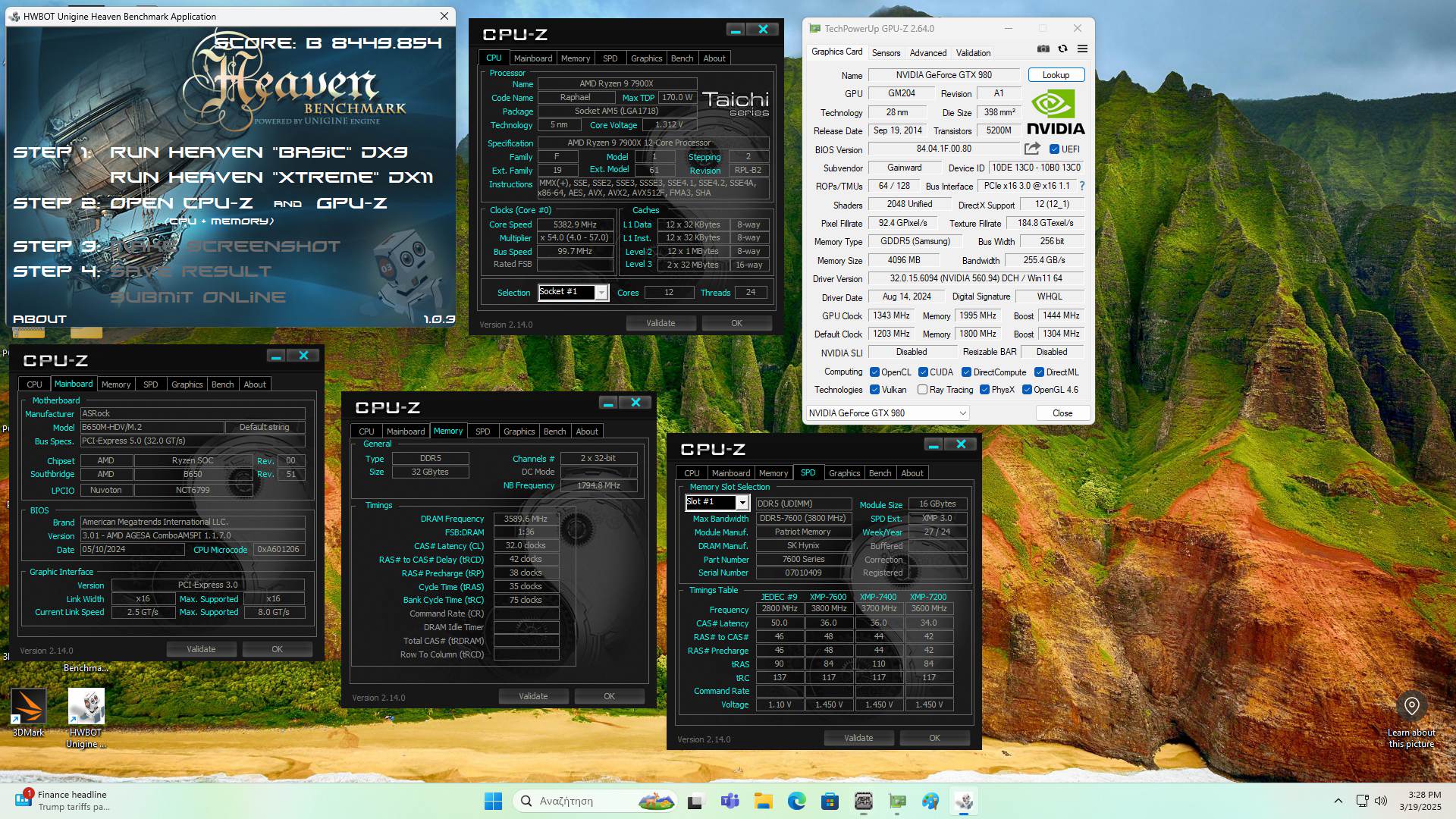Open the HWBOT Unigine desktop shortcut

[x=86, y=717]
